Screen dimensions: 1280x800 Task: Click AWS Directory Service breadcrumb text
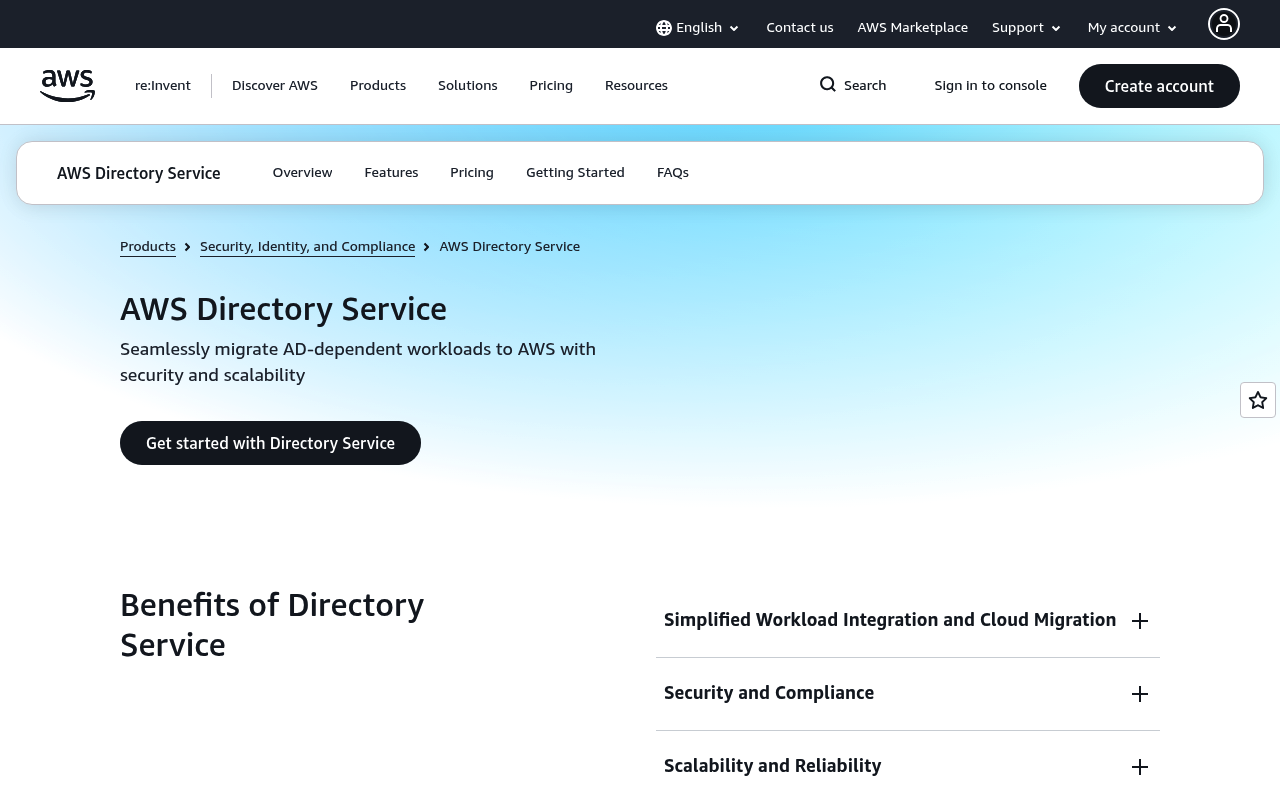click(x=510, y=247)
